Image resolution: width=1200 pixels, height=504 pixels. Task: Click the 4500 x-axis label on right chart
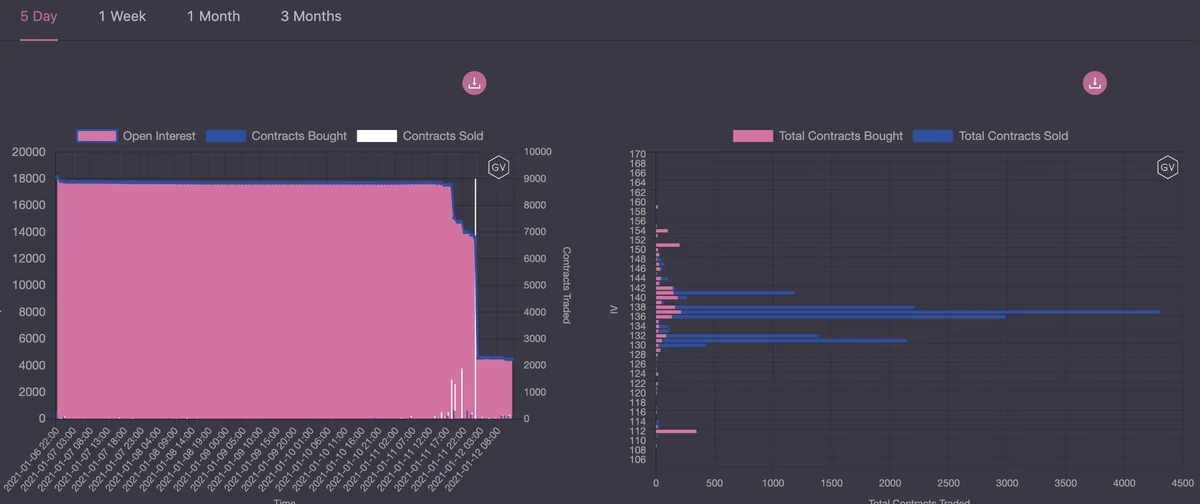(1183, 481)
